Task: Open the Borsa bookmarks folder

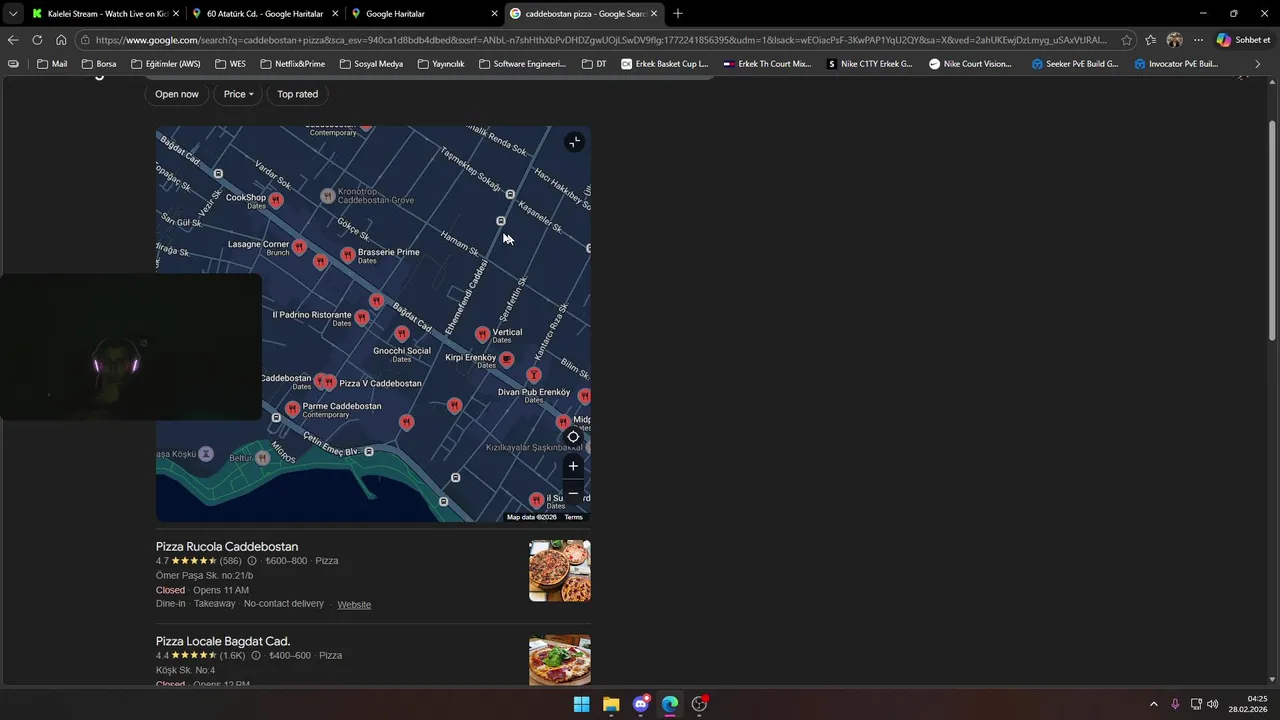Action: click(98, 64)
